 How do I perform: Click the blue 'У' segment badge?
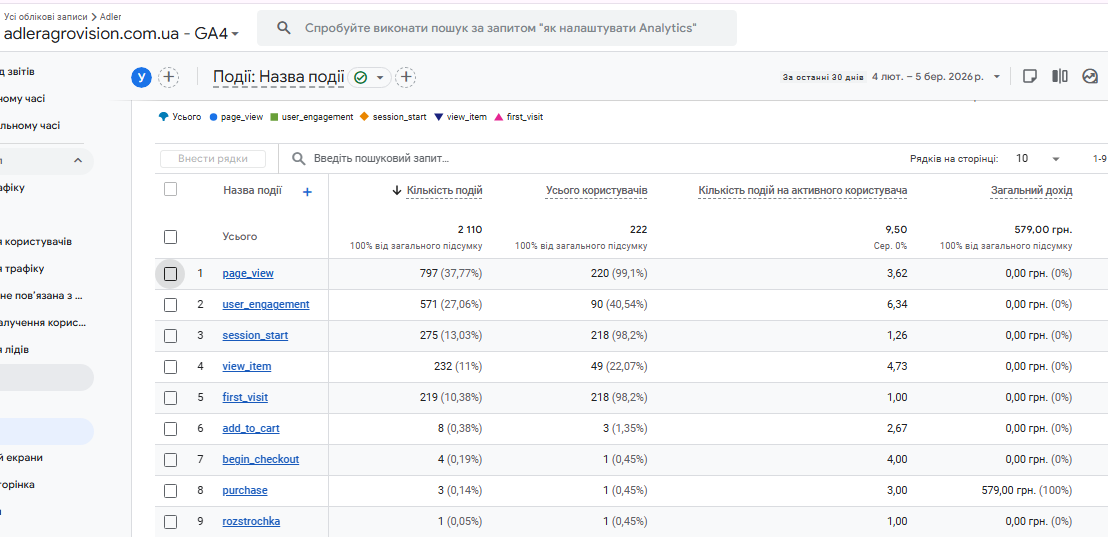click(x=141, y=77)
